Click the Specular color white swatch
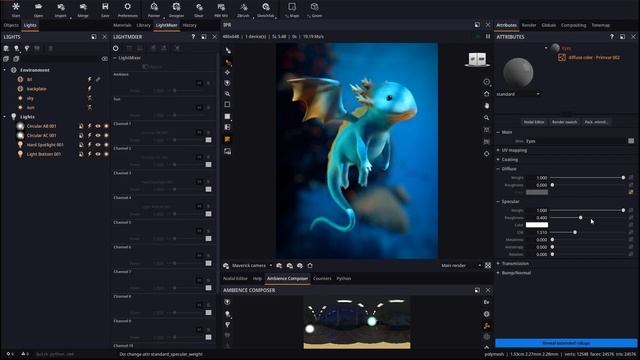The image size is (640, 360). point(537,225)
